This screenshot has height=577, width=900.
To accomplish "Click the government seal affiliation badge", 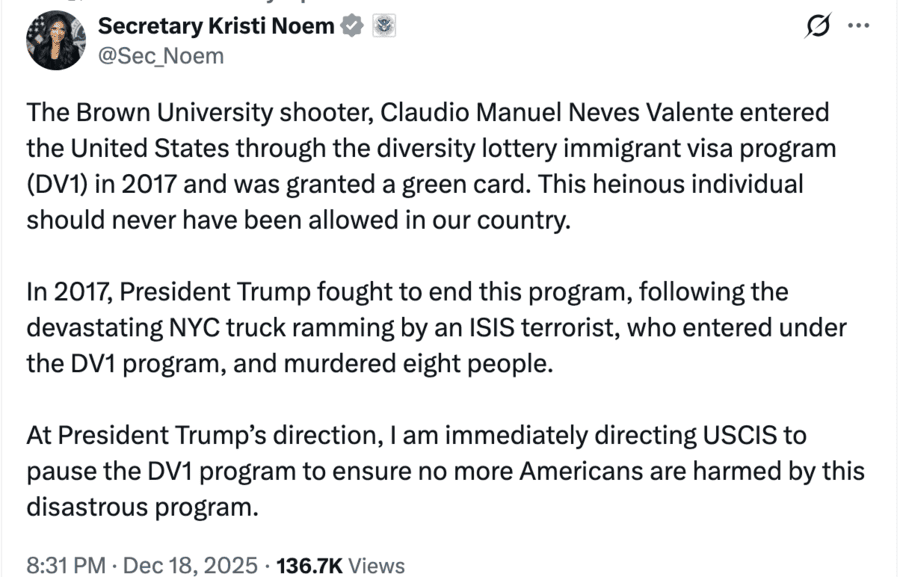I will [385, 27].
